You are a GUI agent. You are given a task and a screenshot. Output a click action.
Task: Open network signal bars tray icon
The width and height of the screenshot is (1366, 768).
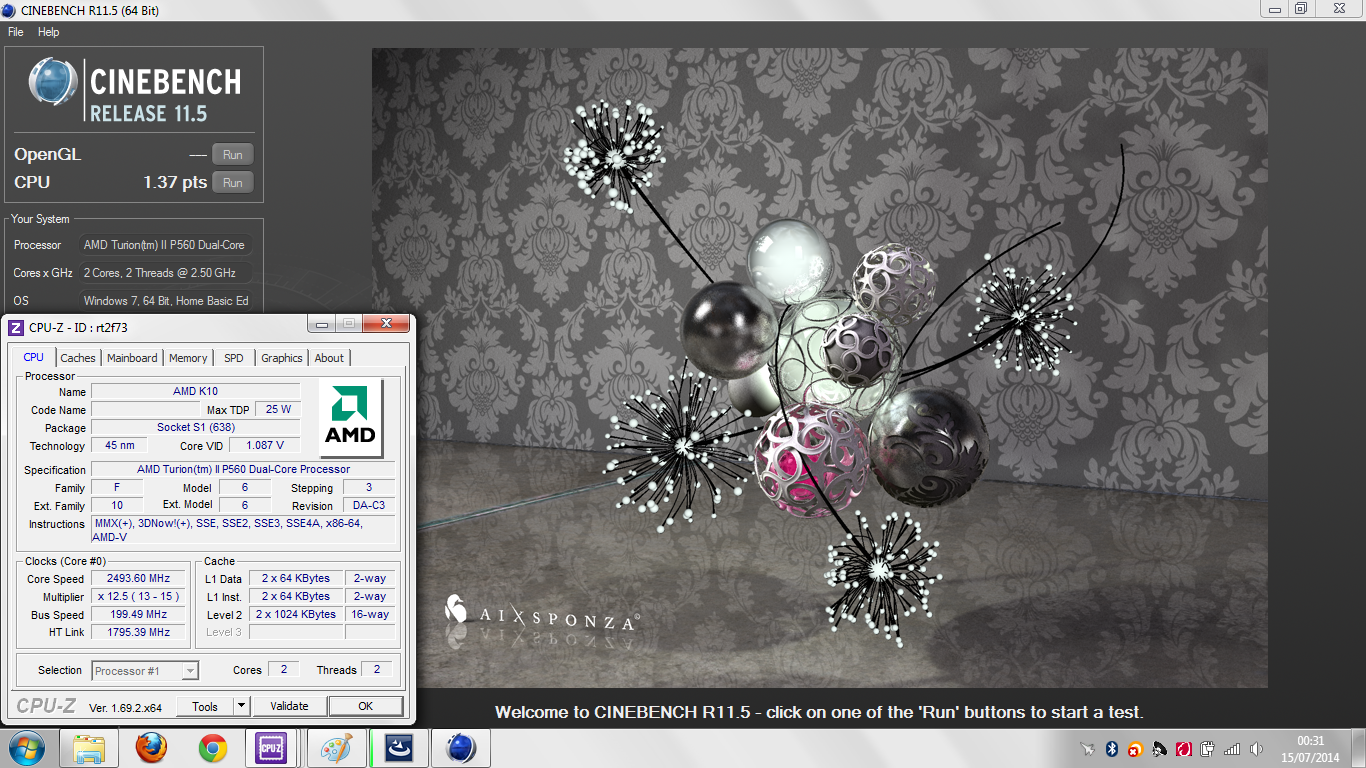(x=1232, y=748)
